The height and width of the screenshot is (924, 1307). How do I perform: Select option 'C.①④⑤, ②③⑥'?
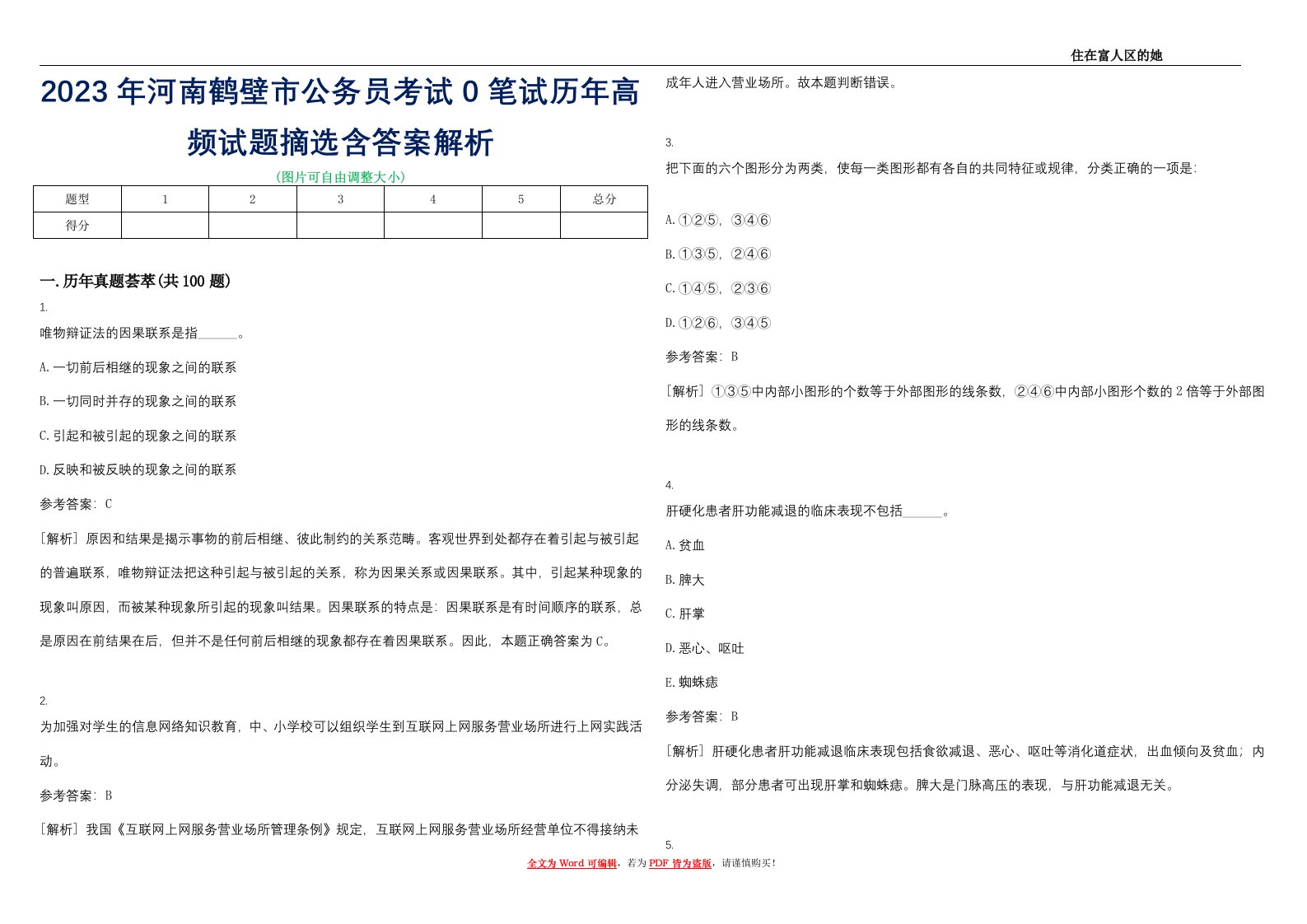[718, 288]
